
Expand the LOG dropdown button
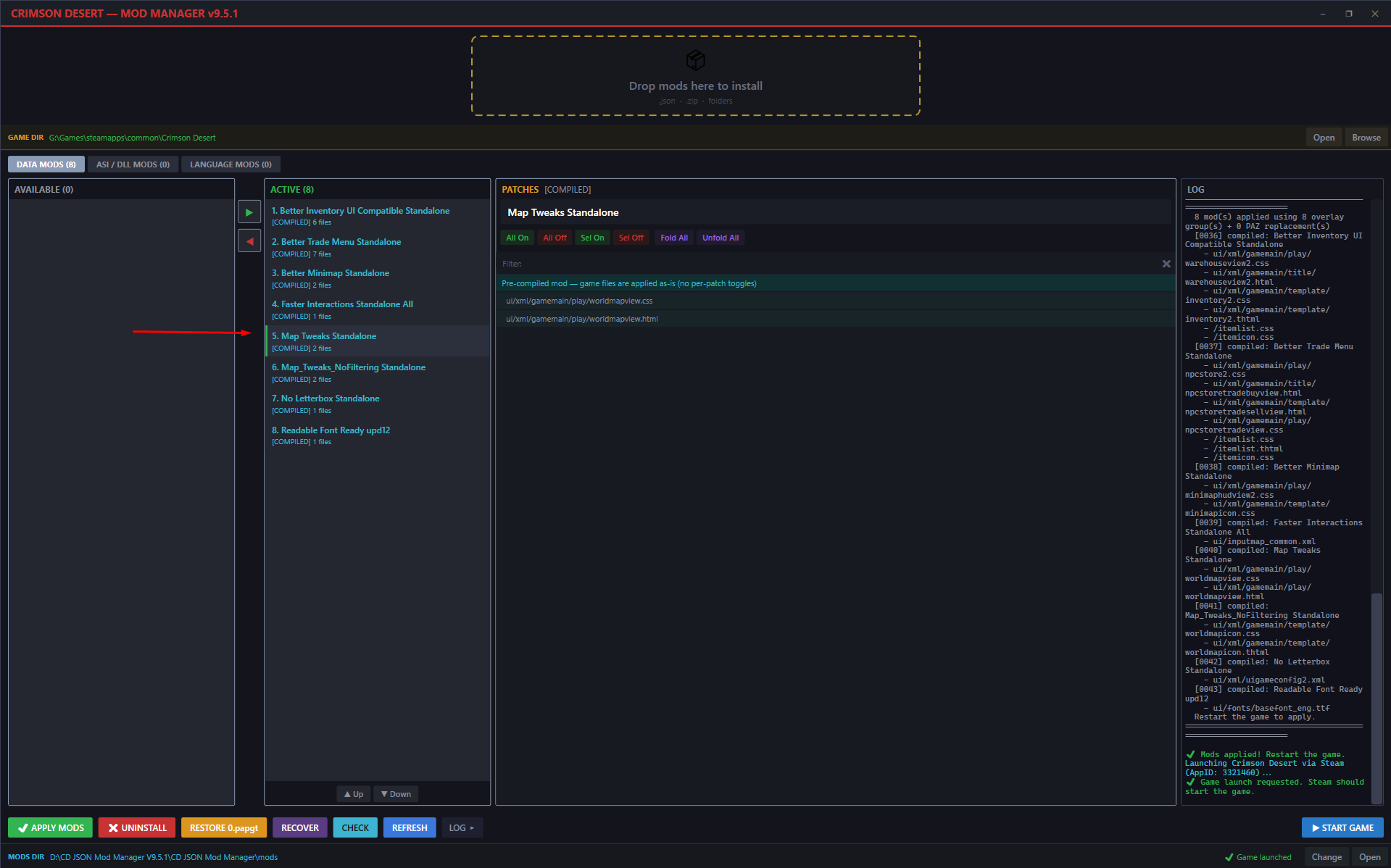[x=462, y=827]
